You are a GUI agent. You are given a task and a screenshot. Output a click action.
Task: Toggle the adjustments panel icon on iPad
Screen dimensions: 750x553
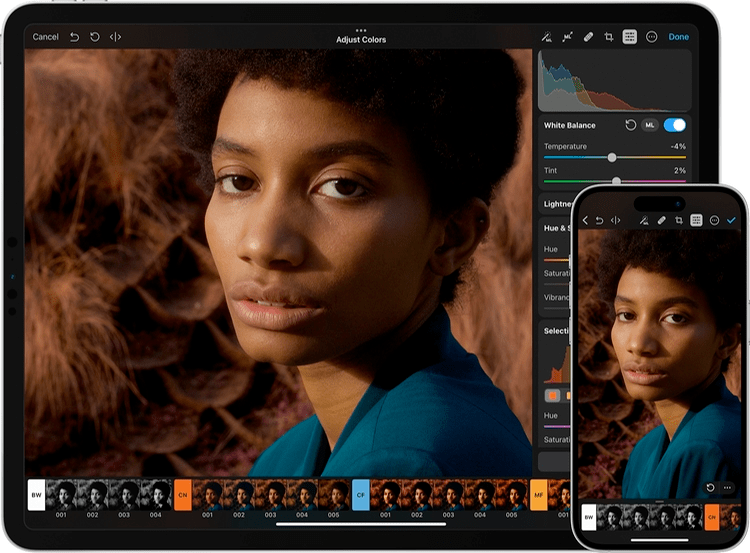click(x=629, y=37)
